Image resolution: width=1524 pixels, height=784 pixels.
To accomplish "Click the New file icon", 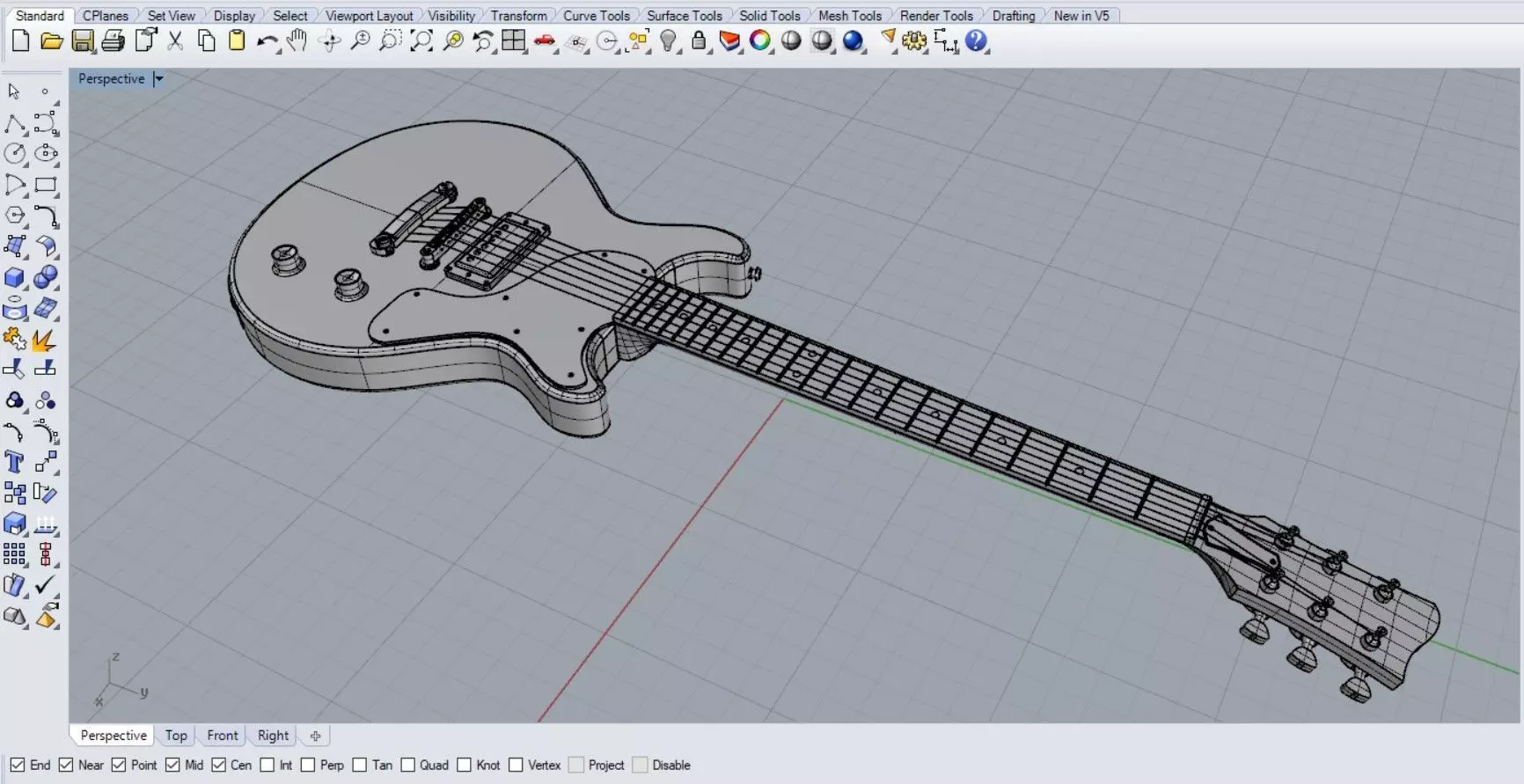I will pos(20,40).
